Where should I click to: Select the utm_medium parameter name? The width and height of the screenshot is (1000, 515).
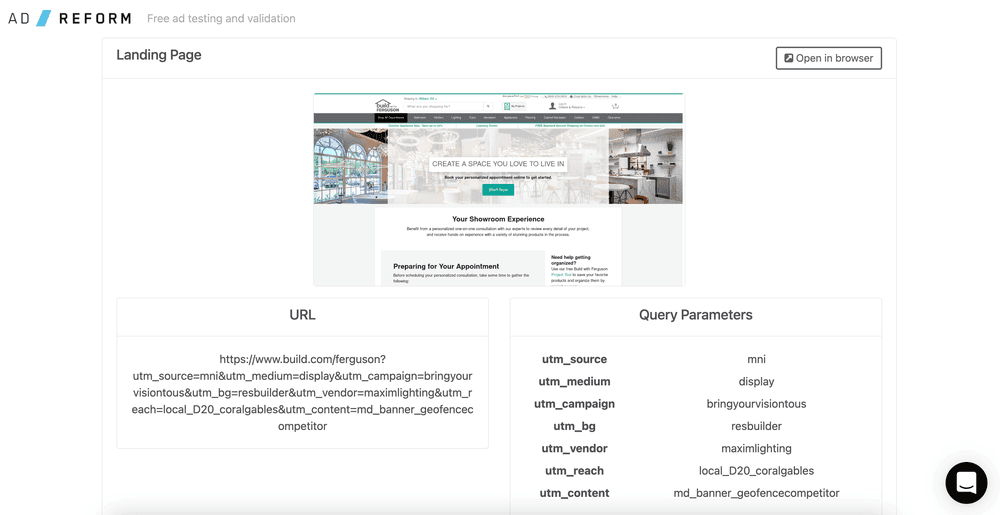[x=575, y=382]
